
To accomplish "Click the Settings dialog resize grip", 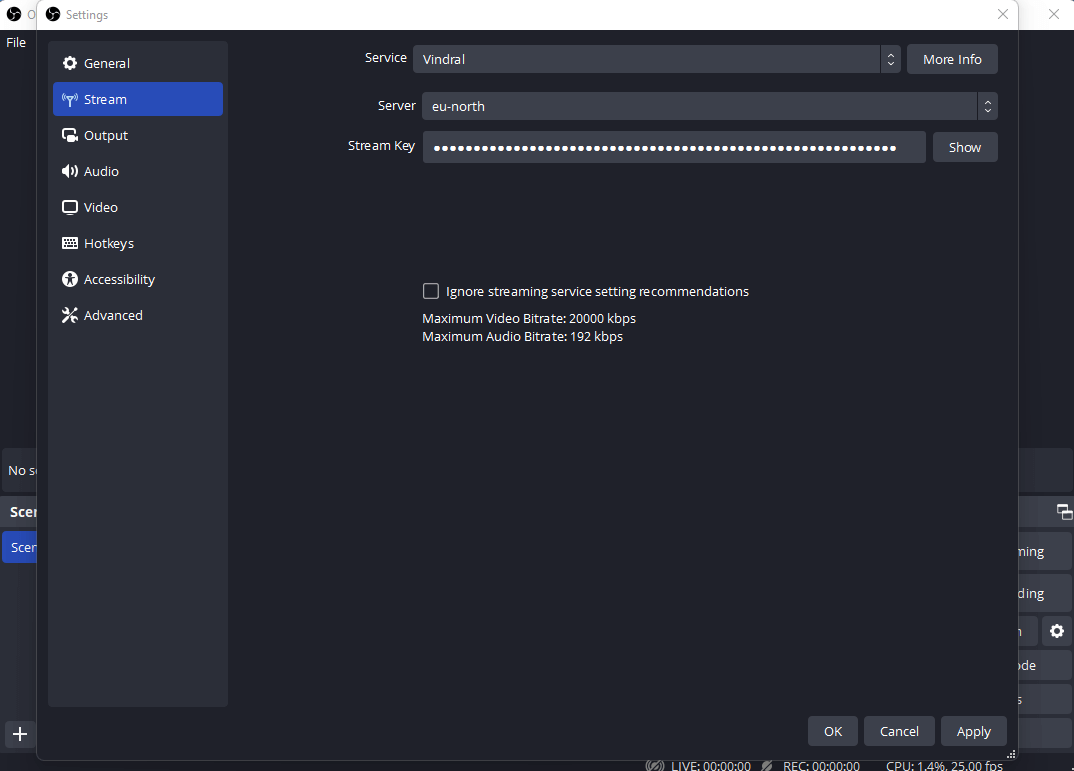I will click(x=1011, y=754).
